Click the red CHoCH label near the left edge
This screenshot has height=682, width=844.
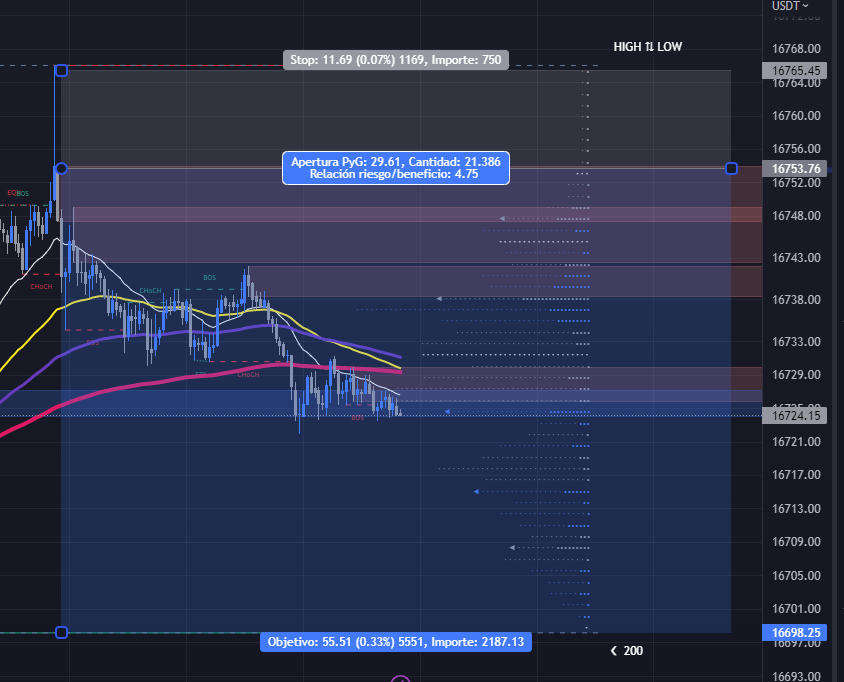coord(41,286)
